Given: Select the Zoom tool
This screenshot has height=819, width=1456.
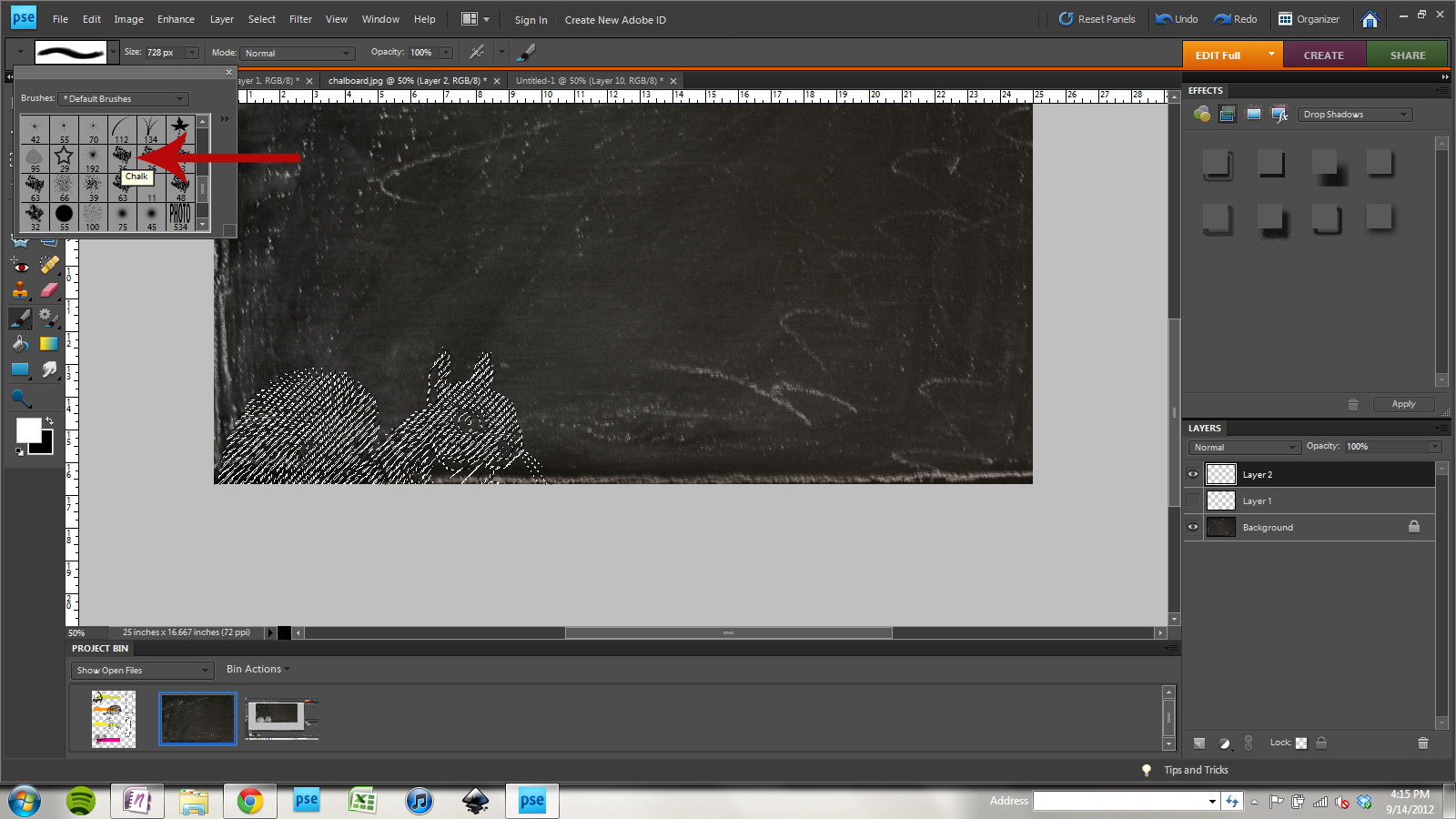Looking at the screenshot, I should click(20, 398).
